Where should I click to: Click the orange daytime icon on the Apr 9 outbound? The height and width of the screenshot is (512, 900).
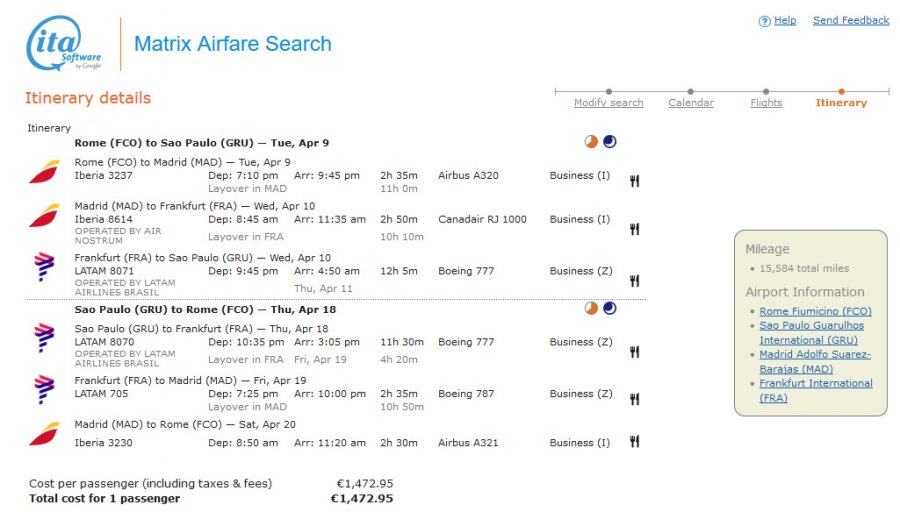pyautogui.click(x=591, y=142)
